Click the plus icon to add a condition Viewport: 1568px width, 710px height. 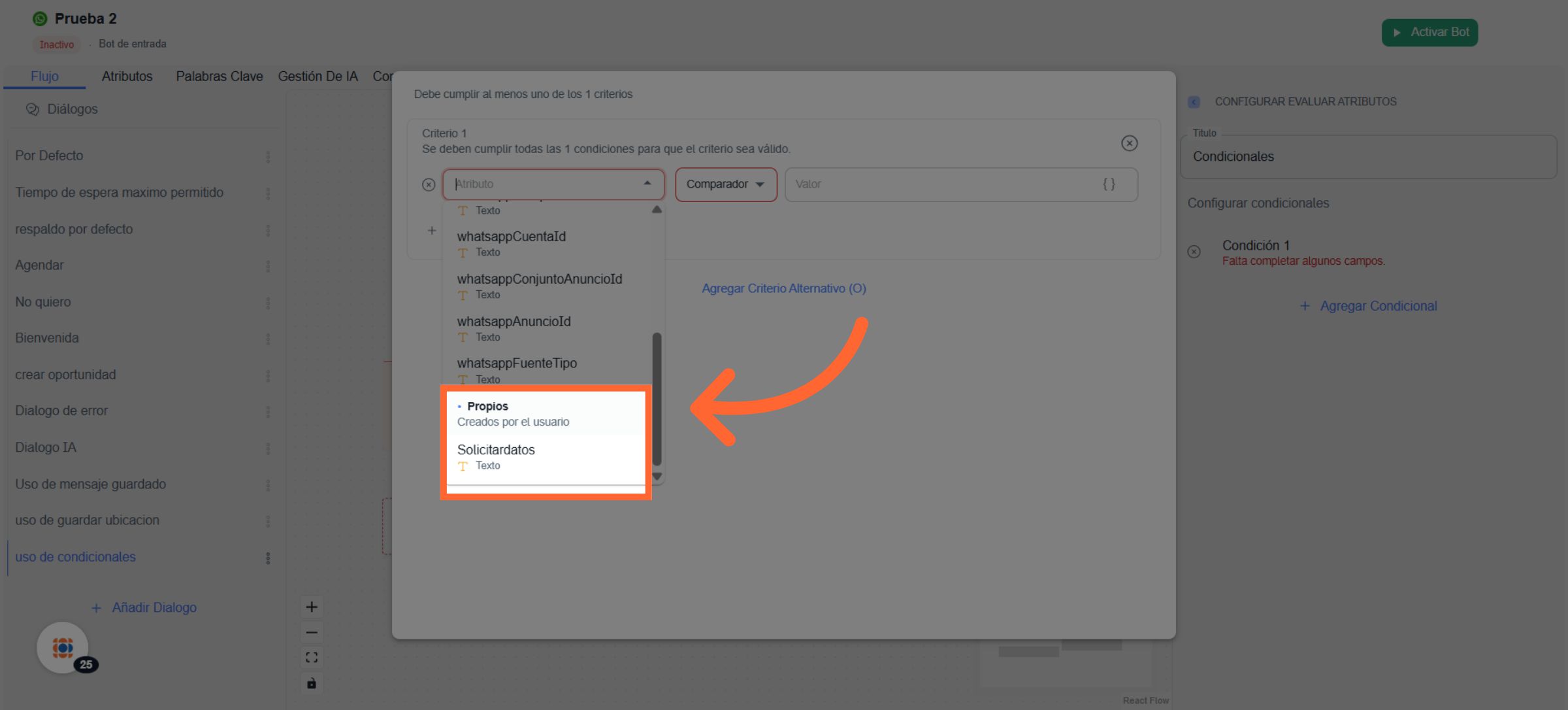[x=432, y=230]
